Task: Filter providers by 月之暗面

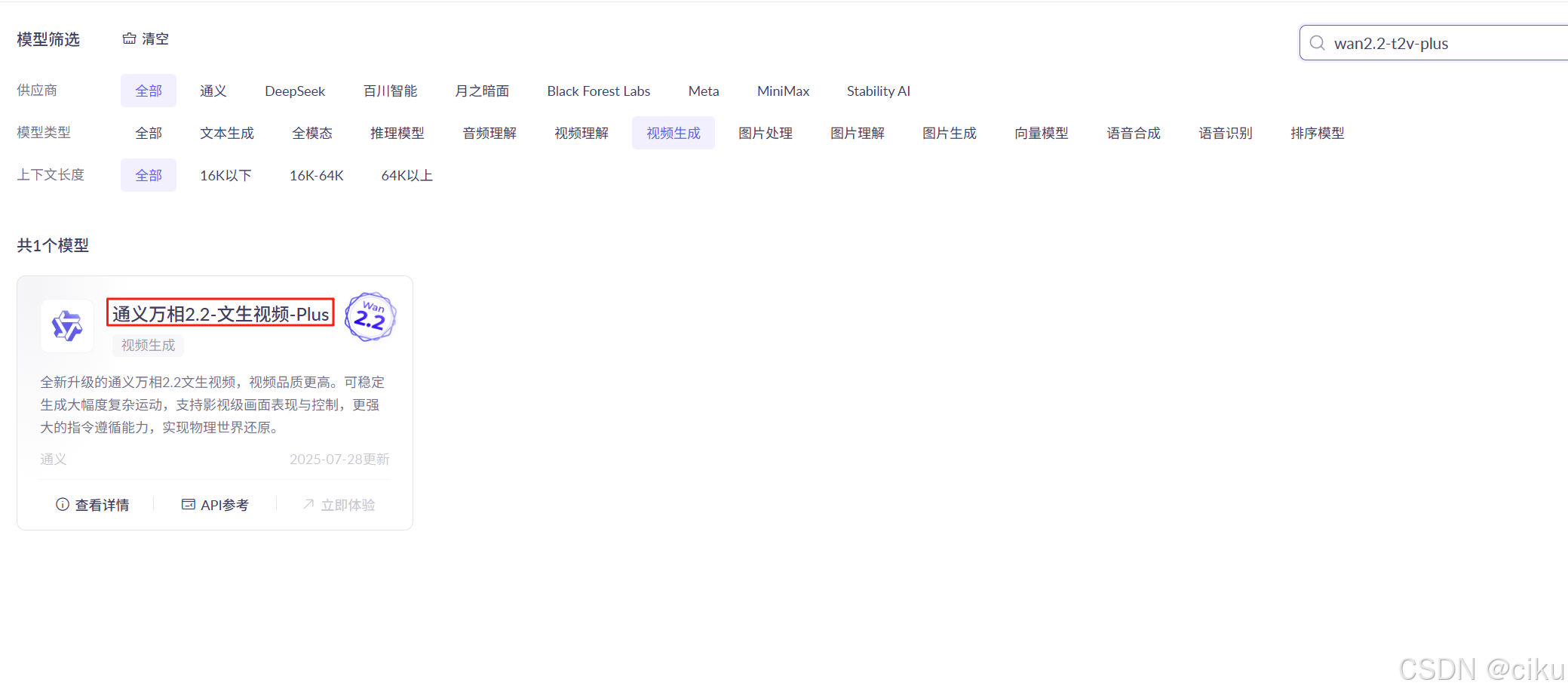Action: click(x=482, y=91)
